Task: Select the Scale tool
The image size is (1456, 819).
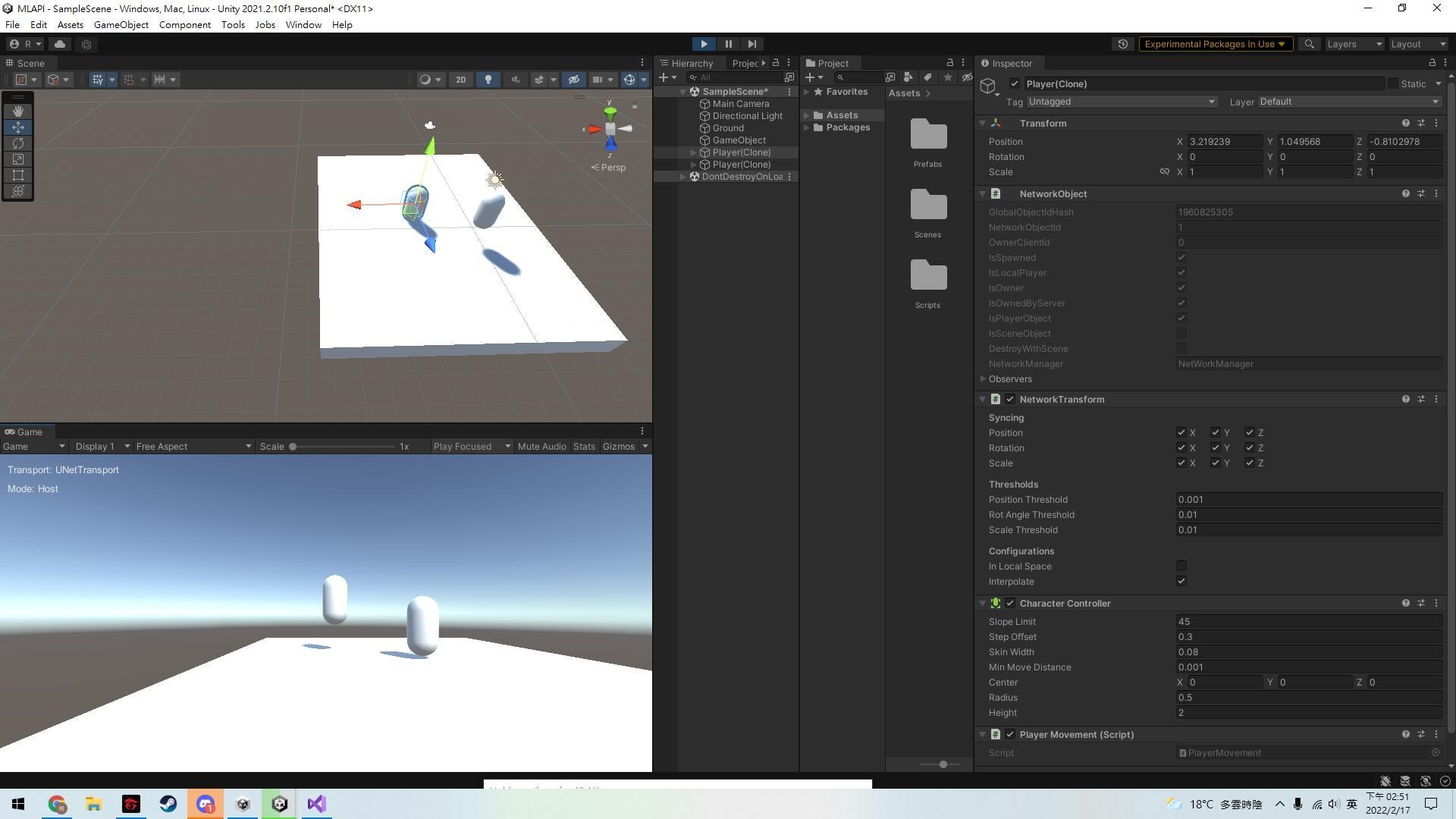Action: coord(18,159)
